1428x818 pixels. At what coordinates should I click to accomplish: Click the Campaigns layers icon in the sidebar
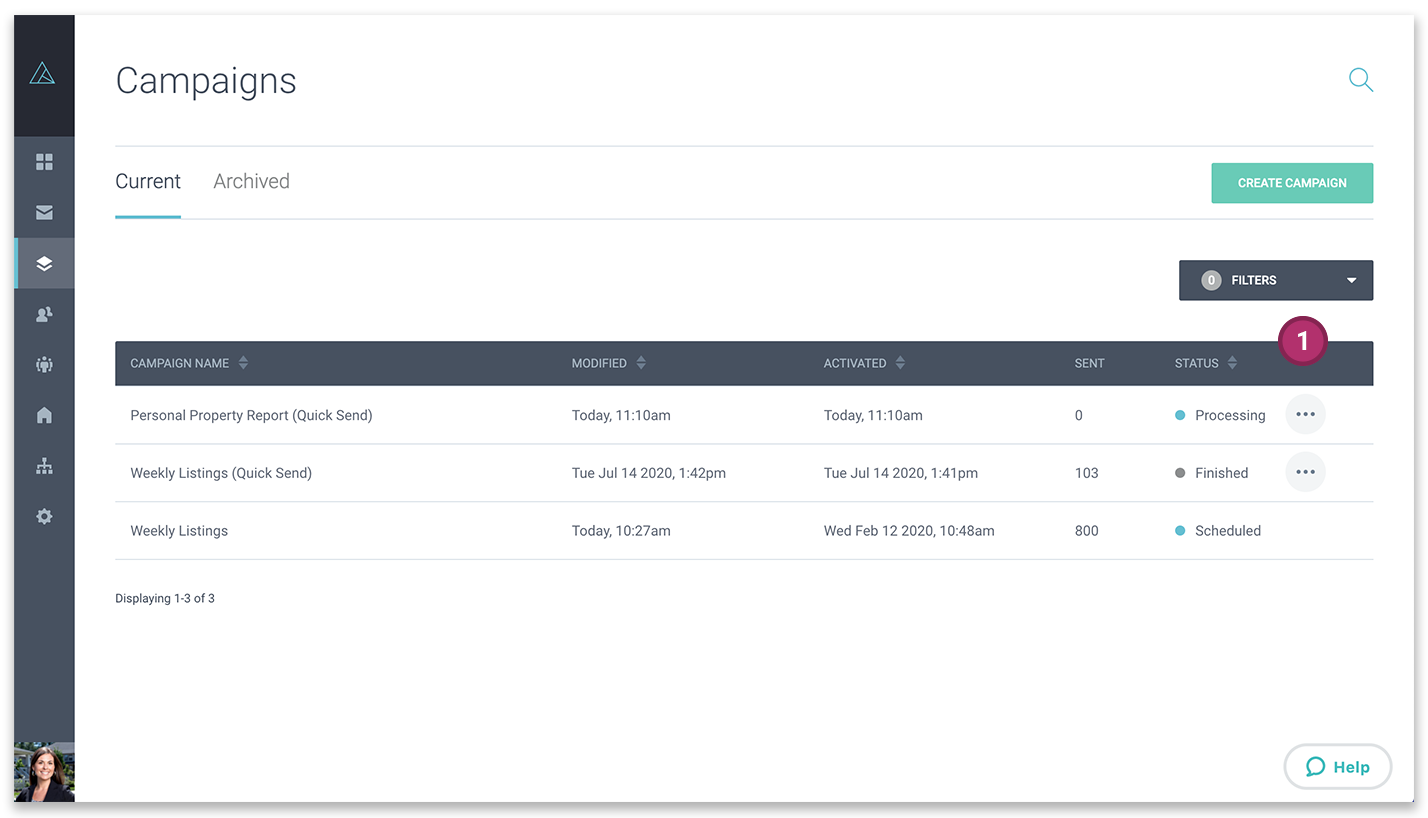[44, 263]
